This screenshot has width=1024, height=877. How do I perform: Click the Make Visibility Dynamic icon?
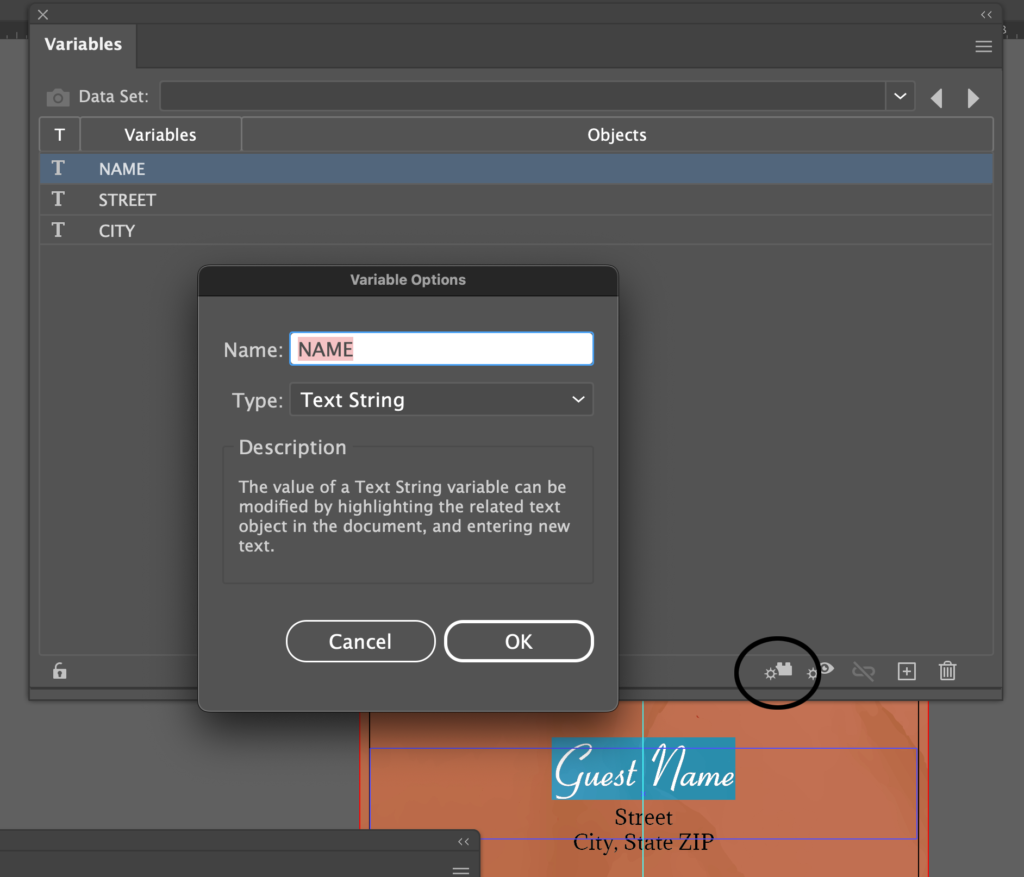pyautogui.click(x=819, y=672)
